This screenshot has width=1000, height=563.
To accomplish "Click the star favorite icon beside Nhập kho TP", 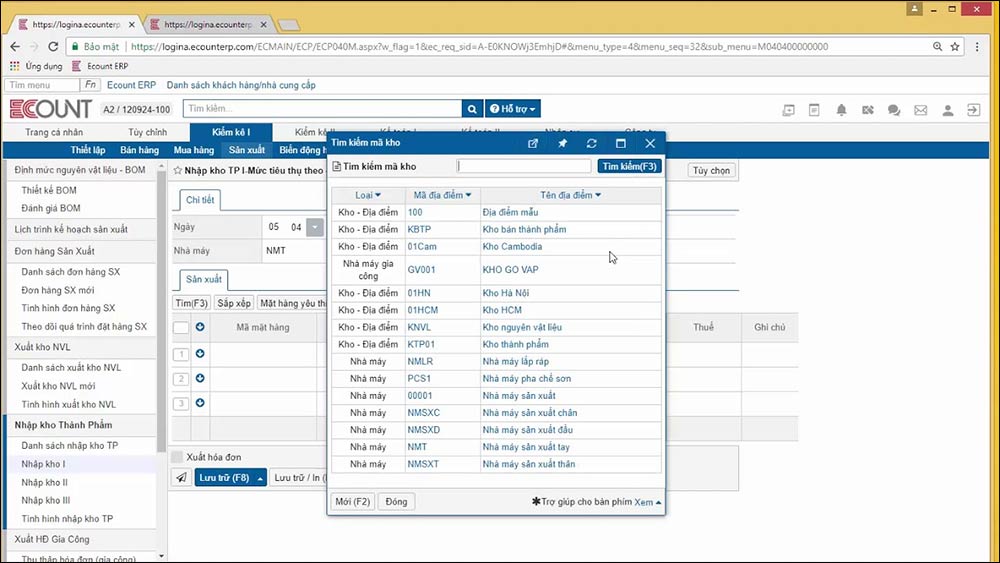I will (178, 170).
